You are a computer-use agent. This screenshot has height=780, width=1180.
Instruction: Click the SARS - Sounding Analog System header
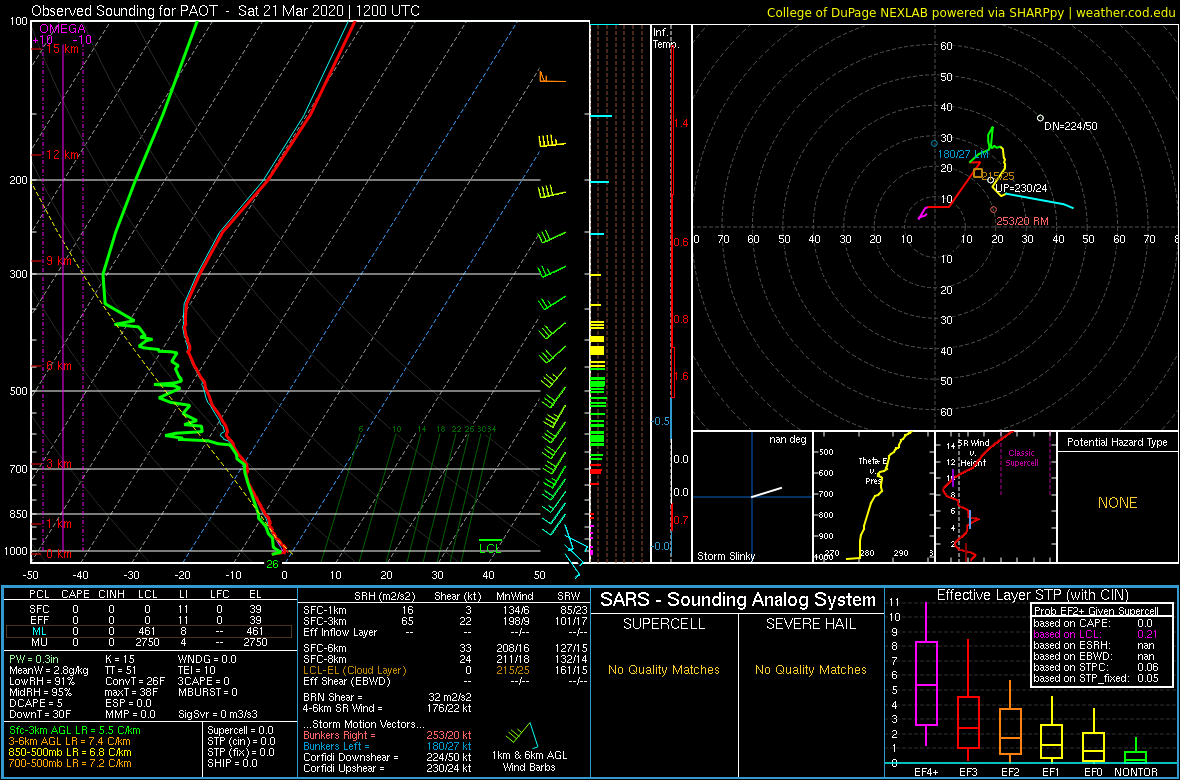click(738, 600)
